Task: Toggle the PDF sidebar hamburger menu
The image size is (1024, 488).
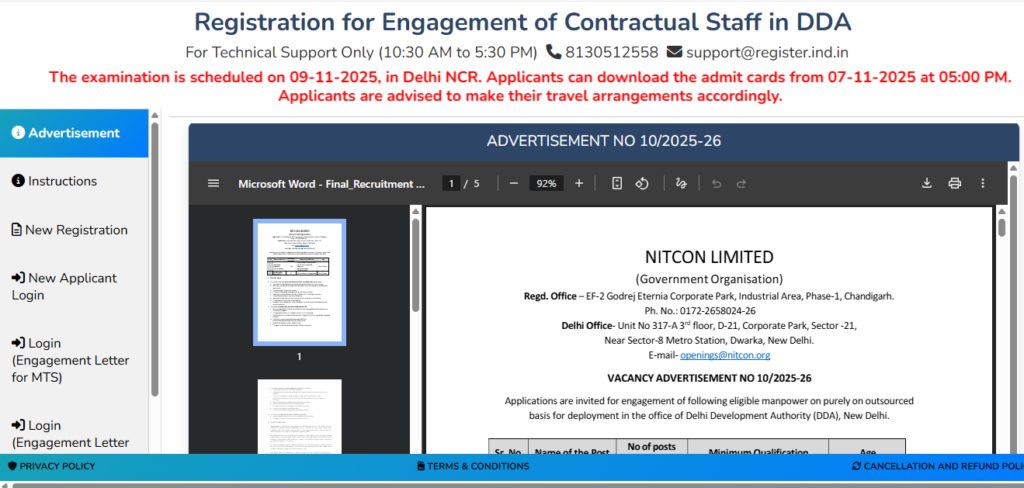Action: point(213,184)
